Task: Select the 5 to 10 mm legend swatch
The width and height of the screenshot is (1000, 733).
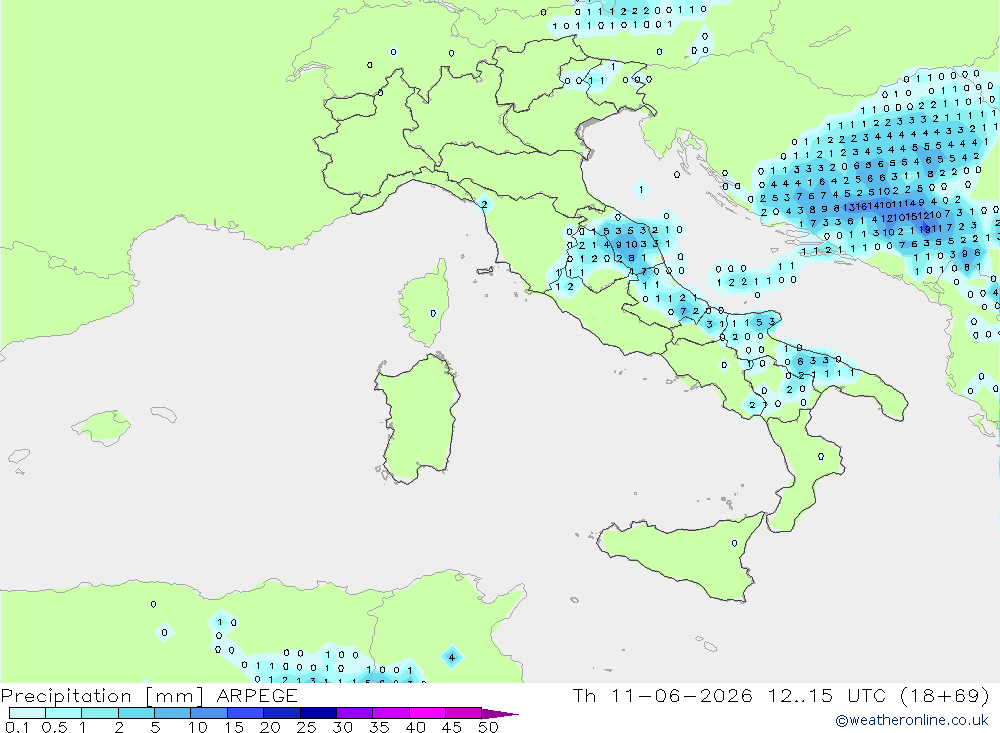Action: tap(173, 713)
